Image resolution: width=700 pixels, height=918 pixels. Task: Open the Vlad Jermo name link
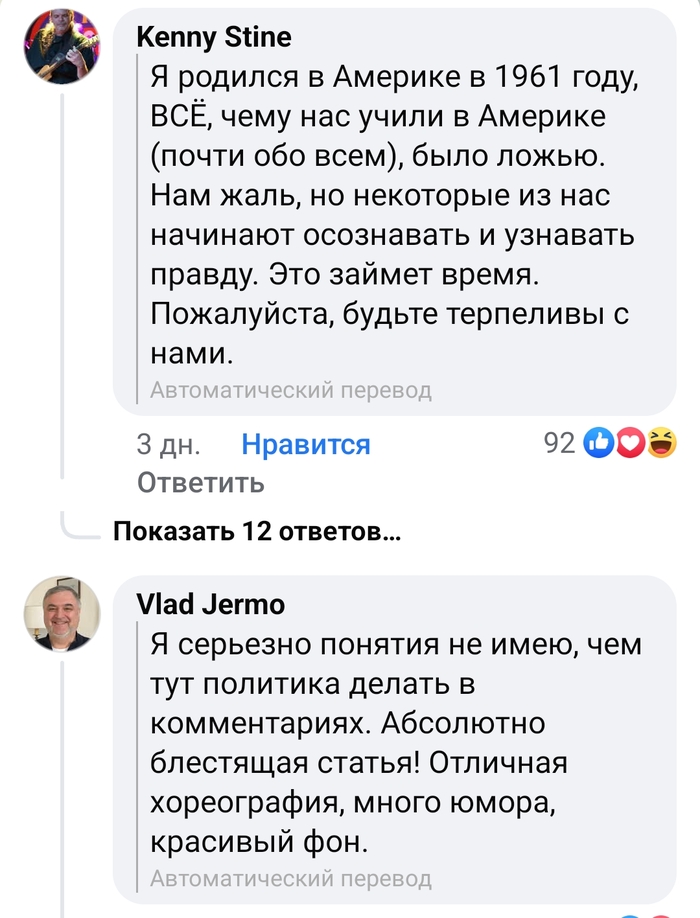coord(210,604)
